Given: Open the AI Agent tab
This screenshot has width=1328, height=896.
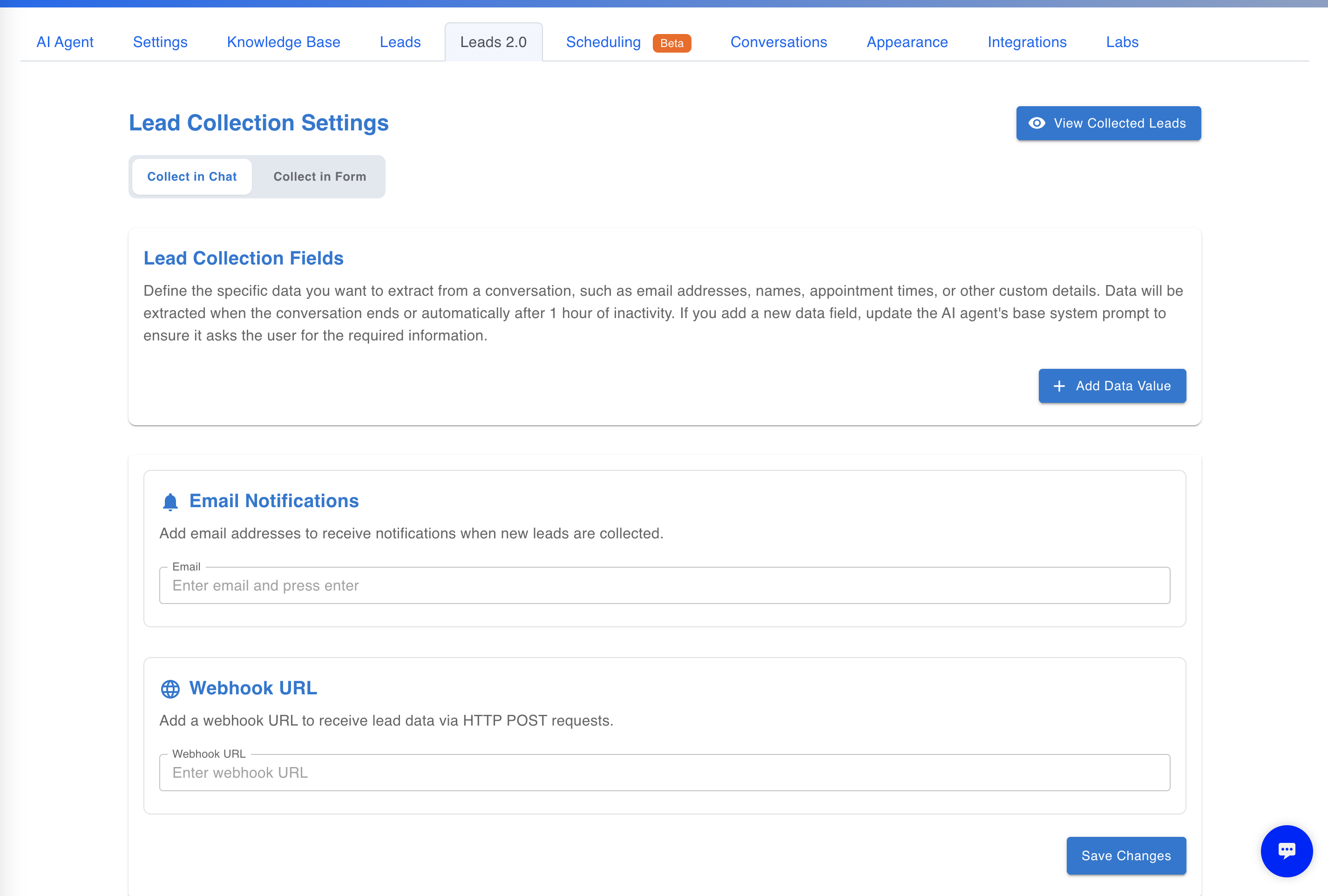Looking at the screenshot, I should click(x=65, y=42).
